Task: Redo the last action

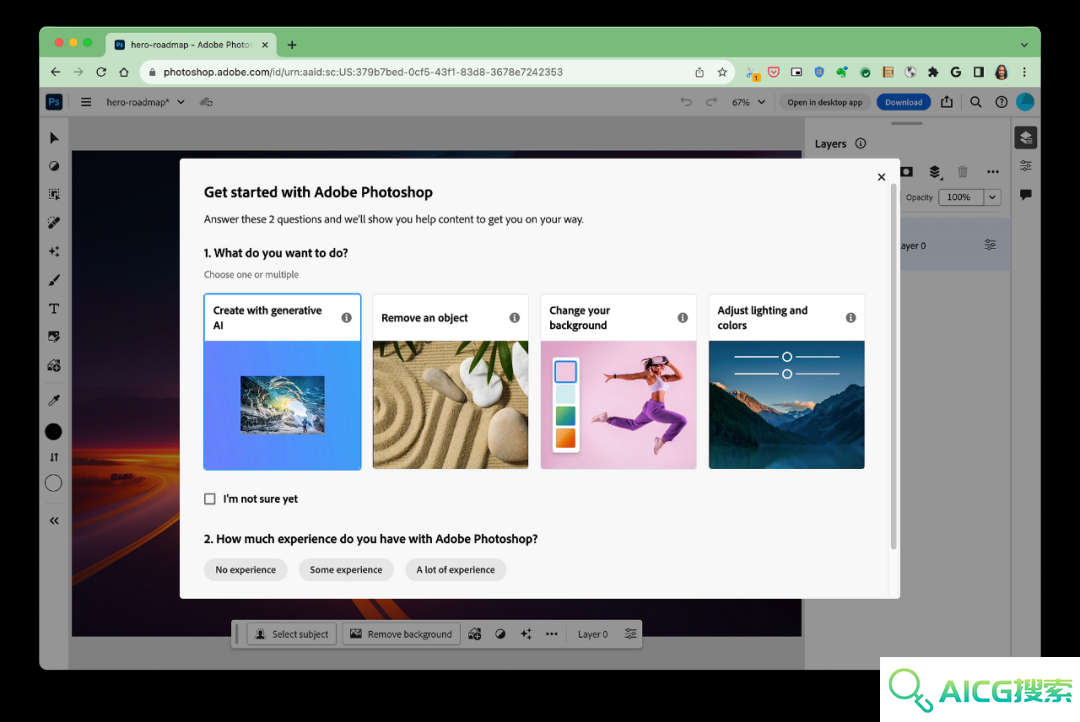Action: click(711, 102)
